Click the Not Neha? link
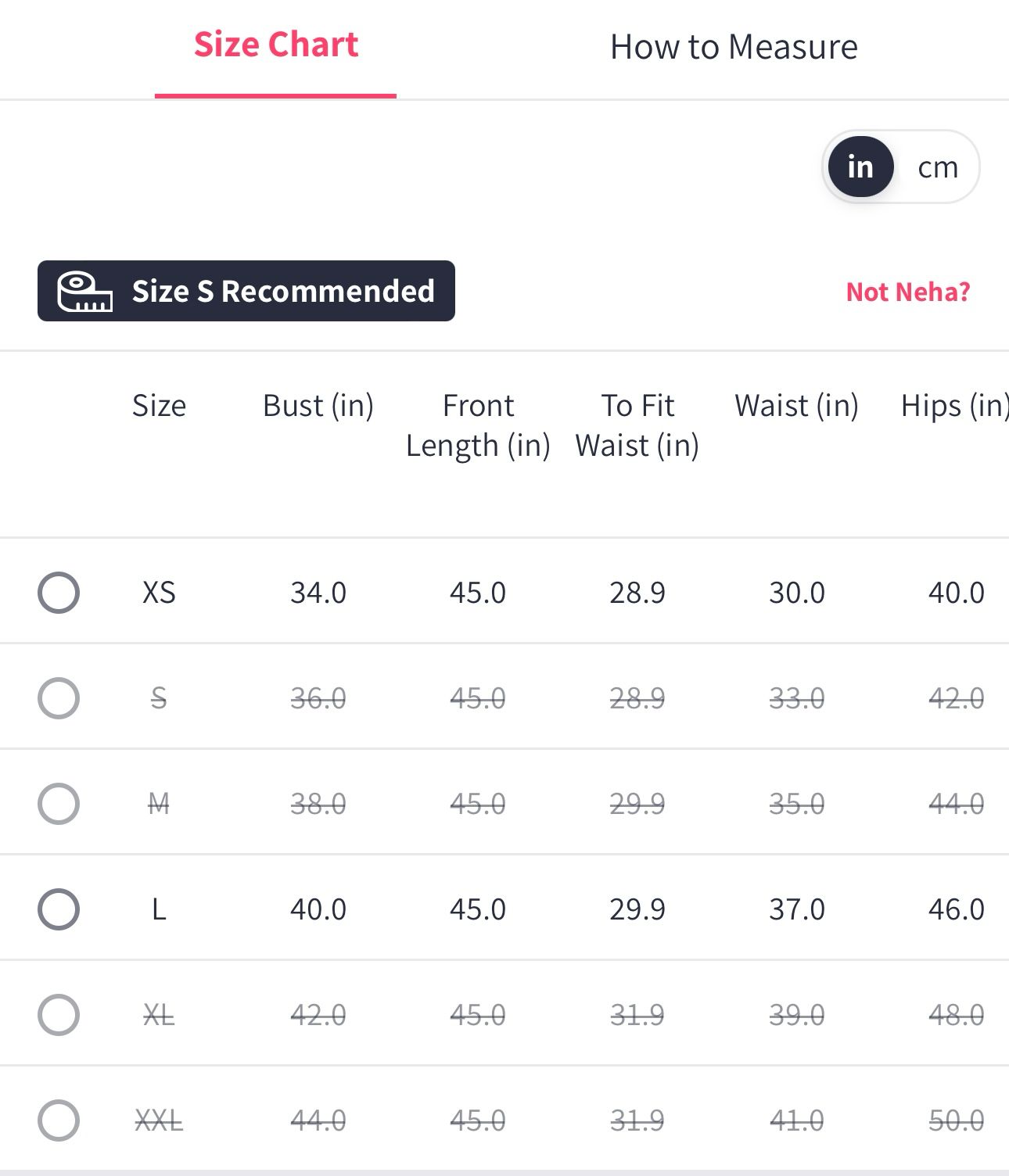The image size is (1009, 1176). pyautogui.click(x=907, y=292)
